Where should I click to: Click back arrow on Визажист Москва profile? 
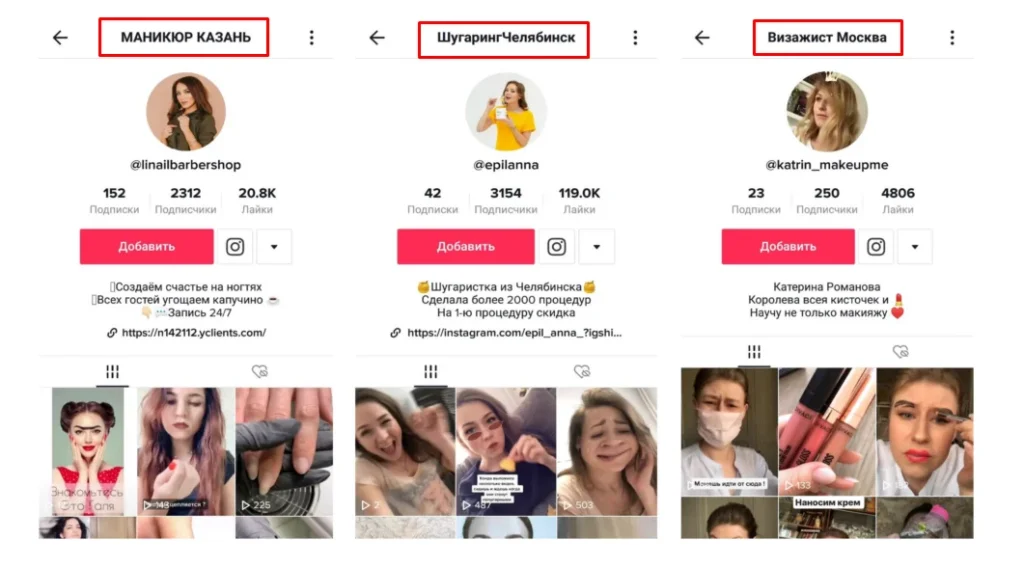click(702, 38)
